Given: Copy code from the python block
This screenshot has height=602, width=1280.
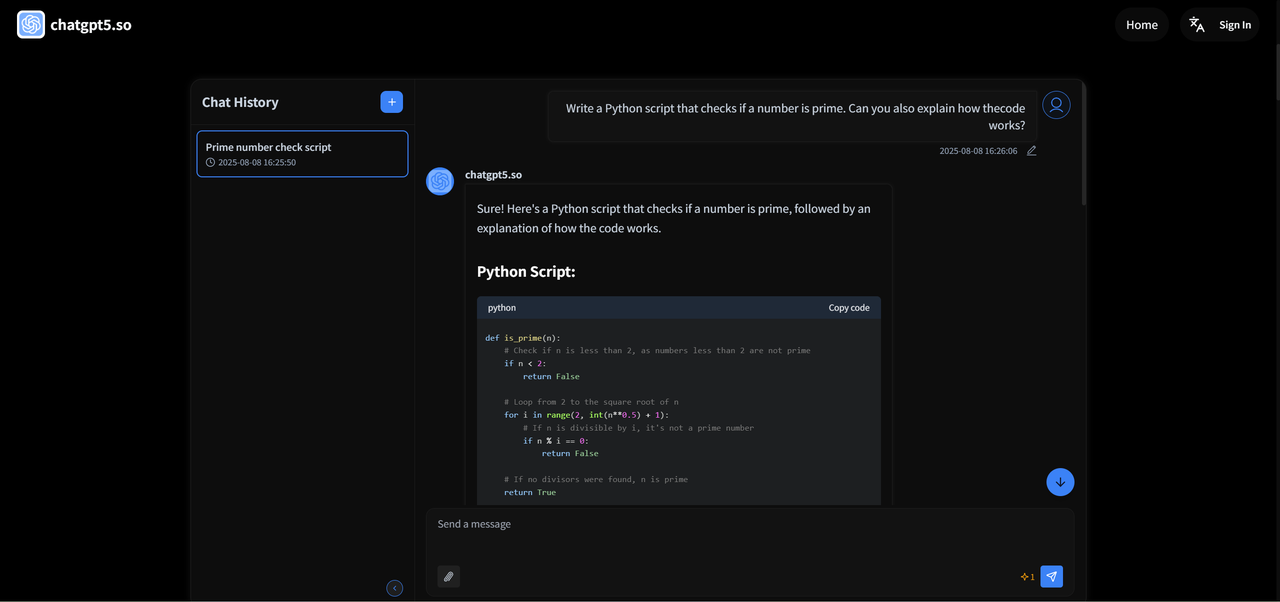Looking at the screenshot, I should tap(849, 308).
